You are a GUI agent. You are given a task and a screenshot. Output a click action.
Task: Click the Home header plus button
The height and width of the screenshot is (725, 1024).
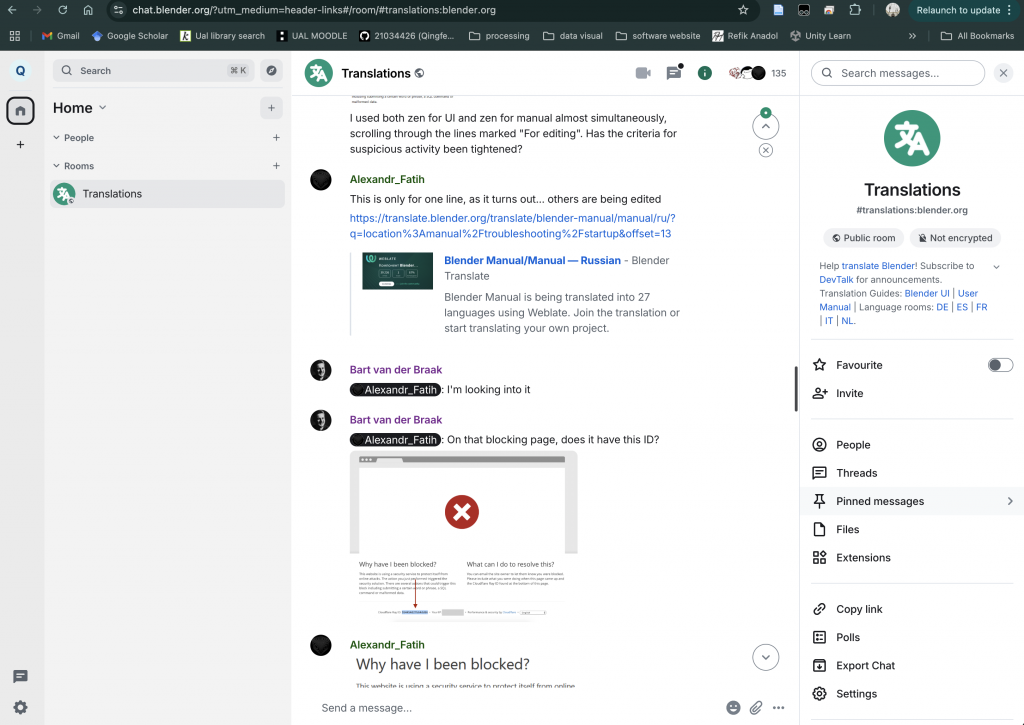click(272, 108)
